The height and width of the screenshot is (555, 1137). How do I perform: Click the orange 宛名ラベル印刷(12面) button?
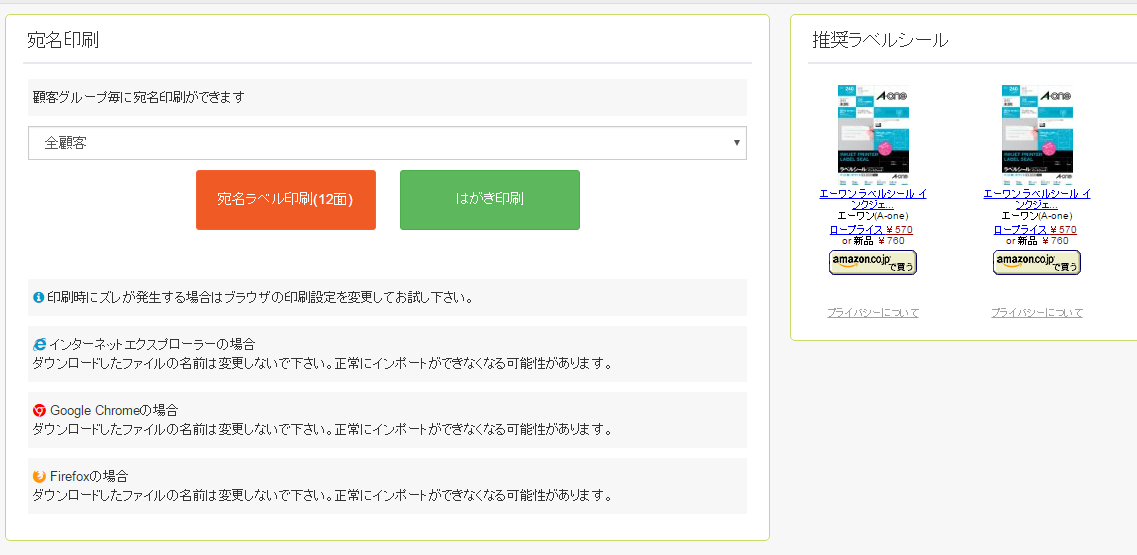286,200
